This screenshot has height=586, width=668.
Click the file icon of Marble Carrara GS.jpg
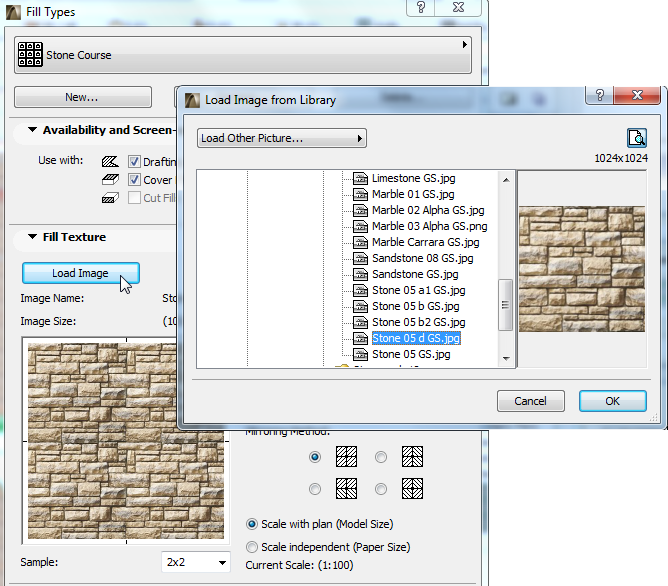click(360, 242)
